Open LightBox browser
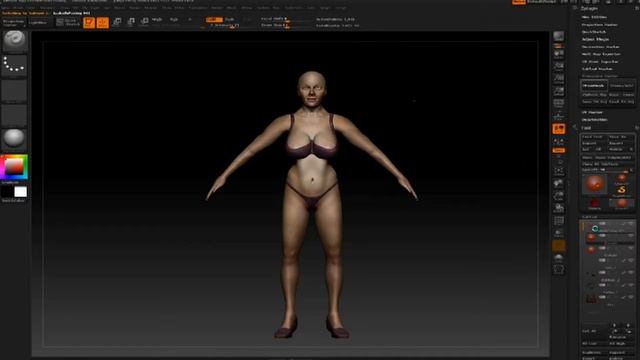640x360 pixels. (39, 22)
